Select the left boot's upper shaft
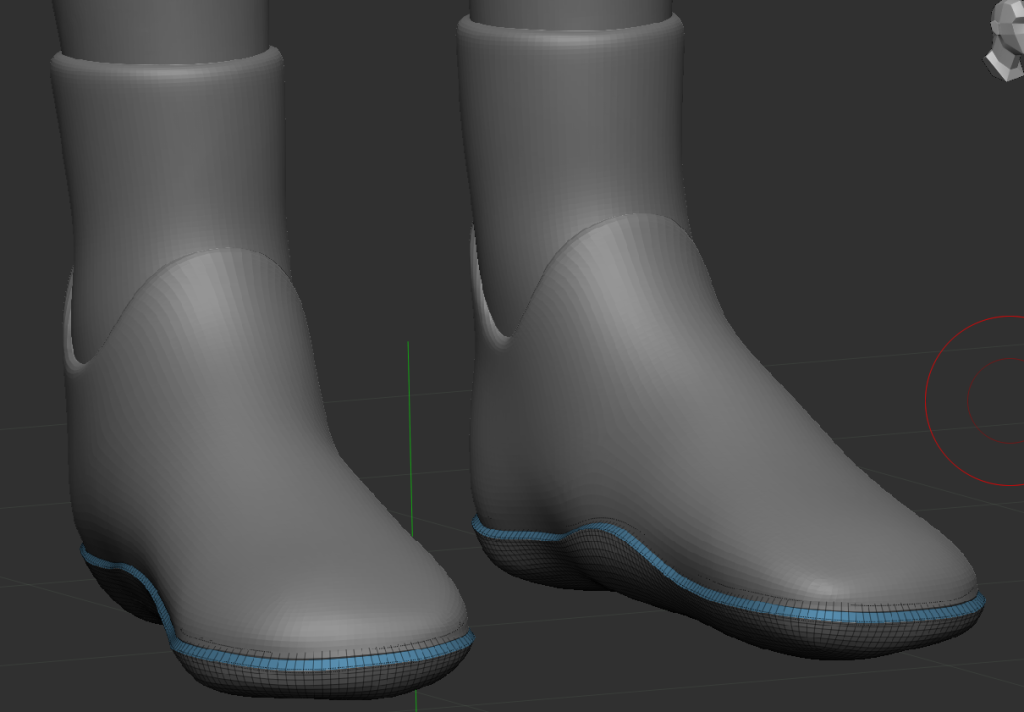Screen dimensions: 1024x712 tap(170, 160)
